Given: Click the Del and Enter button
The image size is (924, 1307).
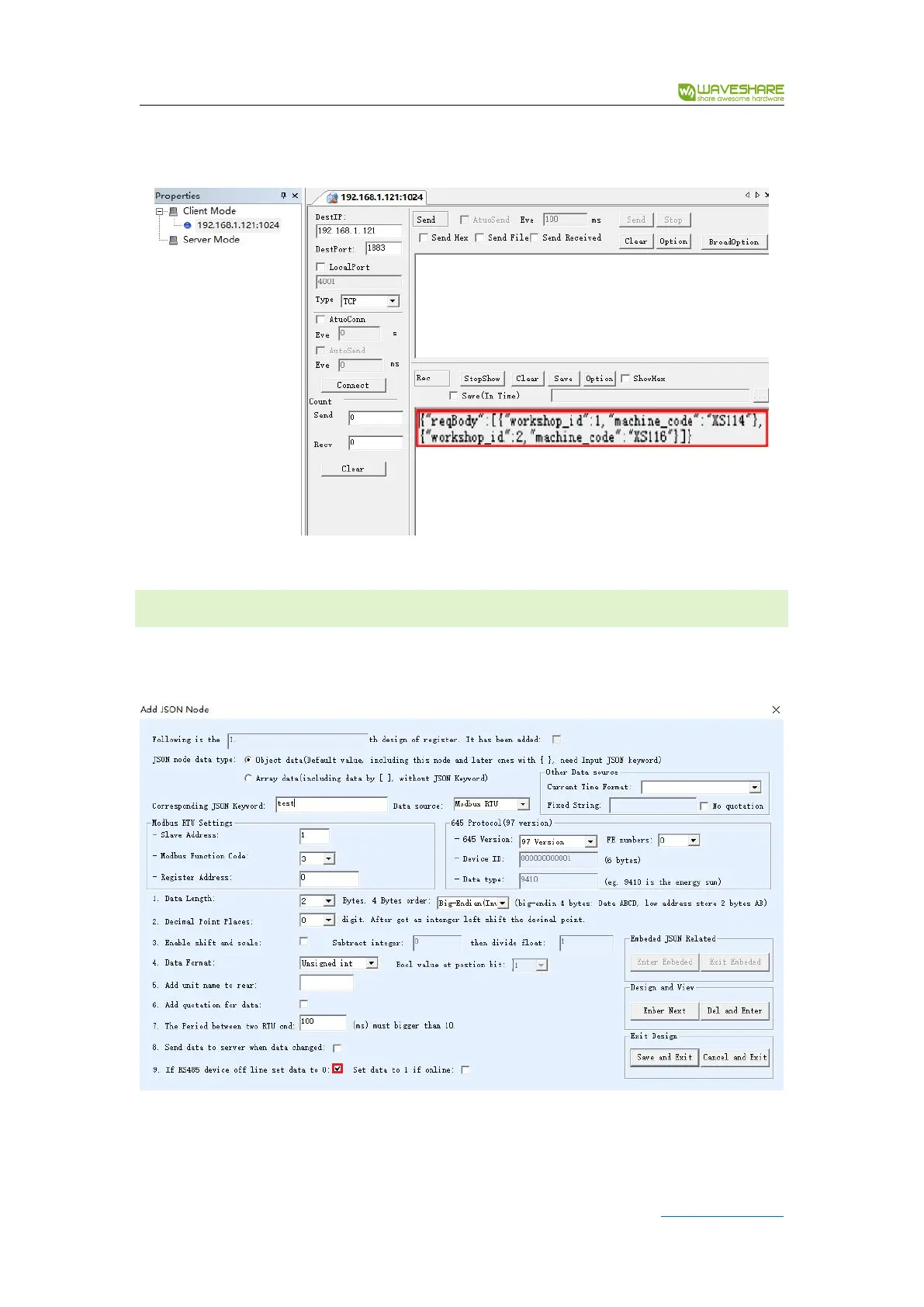Looking at the screenshot, I should click(735, 1011).
